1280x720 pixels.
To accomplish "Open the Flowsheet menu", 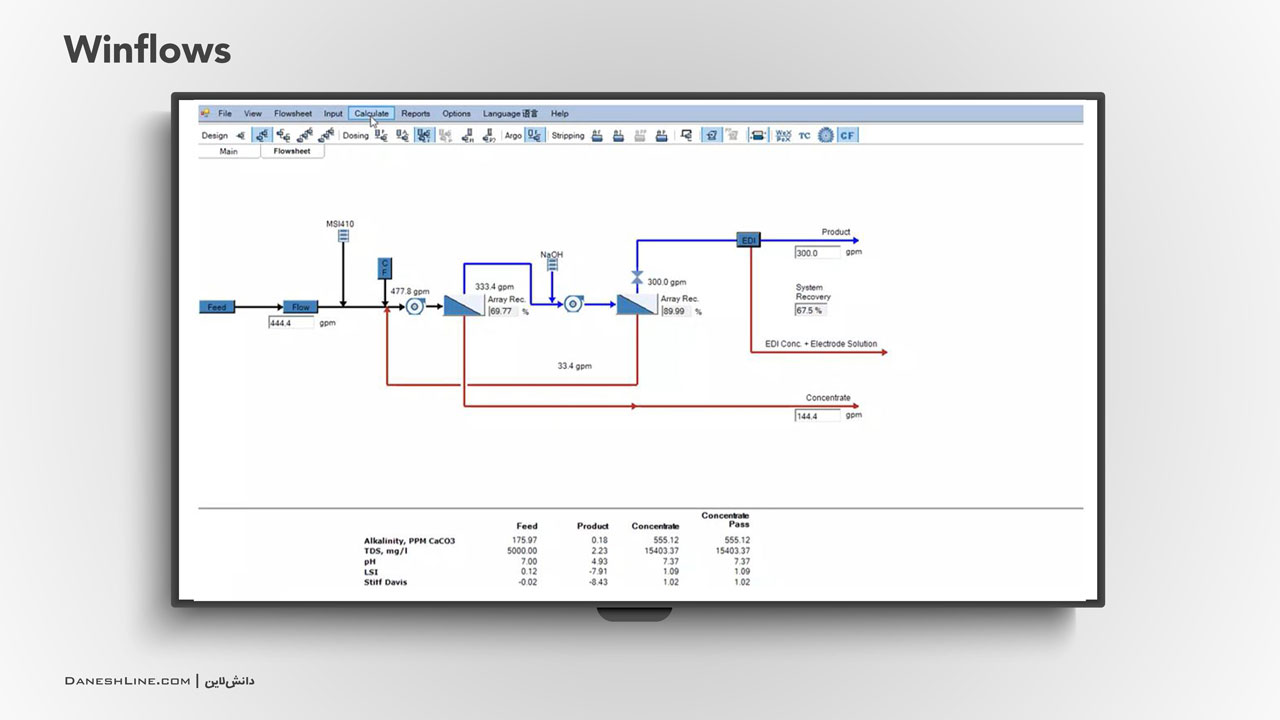I will point(293,114).
